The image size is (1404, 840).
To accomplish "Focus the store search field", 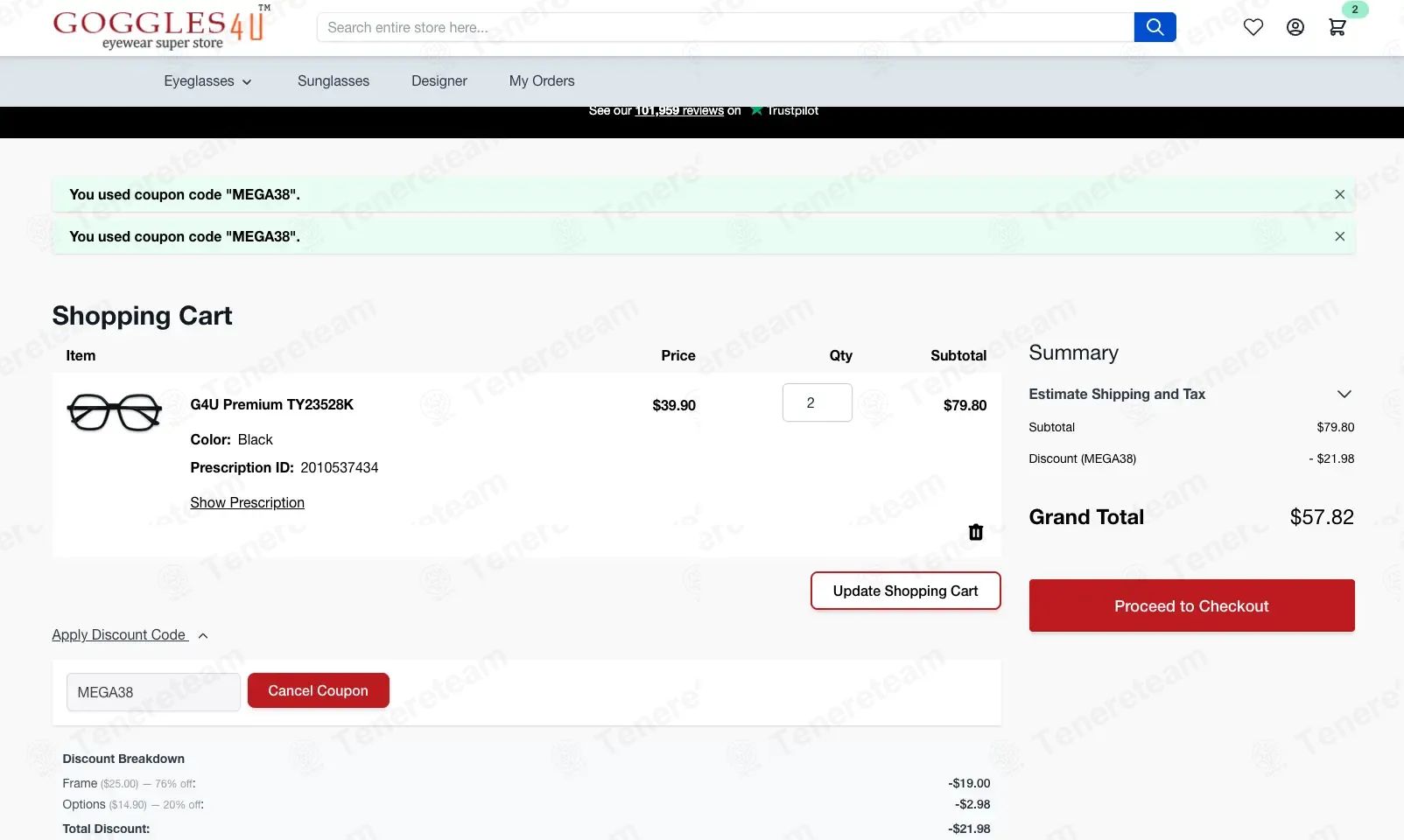I will (726, 27).
